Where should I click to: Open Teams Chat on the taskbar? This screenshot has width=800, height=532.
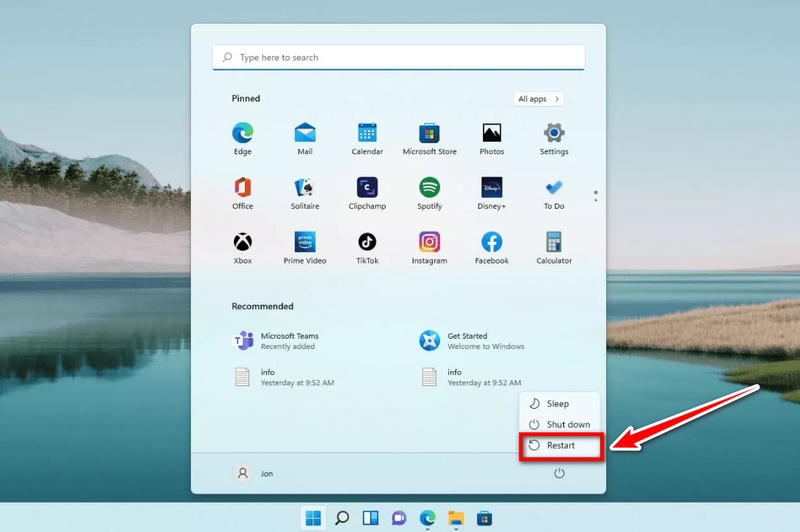[399, 518]
